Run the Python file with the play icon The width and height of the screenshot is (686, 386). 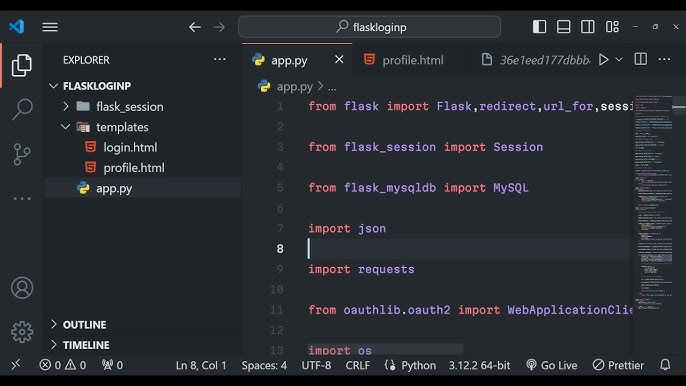(x=603, y=60)
